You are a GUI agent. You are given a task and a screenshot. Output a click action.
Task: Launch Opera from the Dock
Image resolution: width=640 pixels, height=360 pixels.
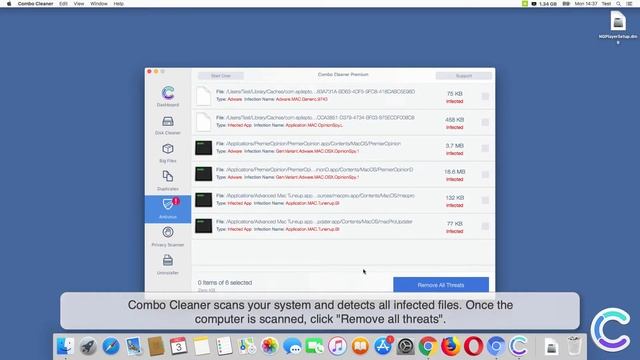473,346
